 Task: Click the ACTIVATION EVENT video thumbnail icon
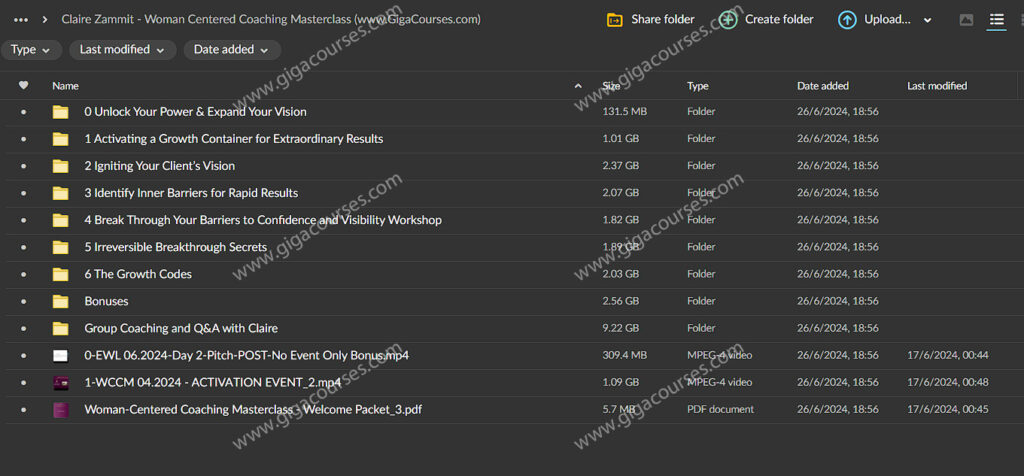point(61,382)
